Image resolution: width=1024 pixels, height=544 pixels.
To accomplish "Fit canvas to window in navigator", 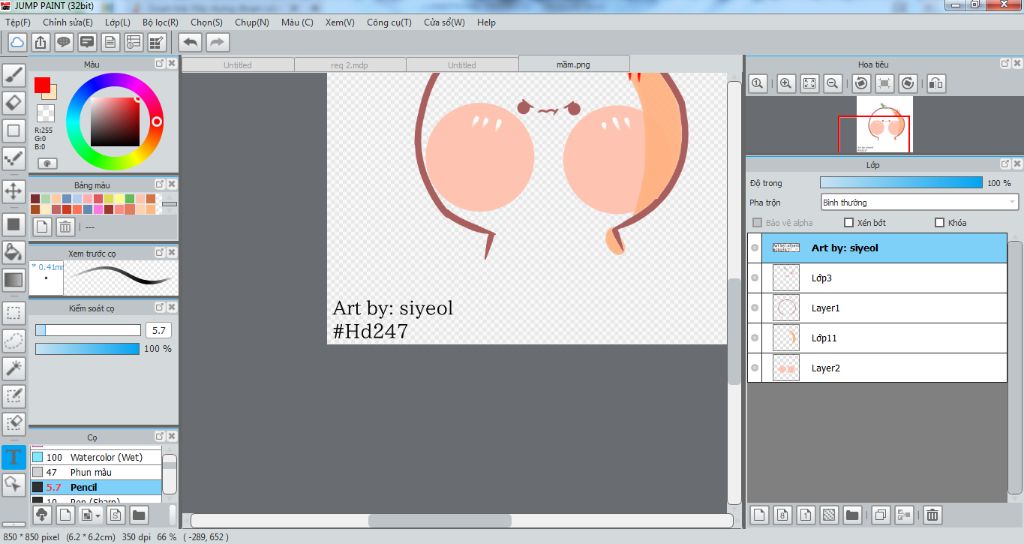I will (x=809, y=83).
